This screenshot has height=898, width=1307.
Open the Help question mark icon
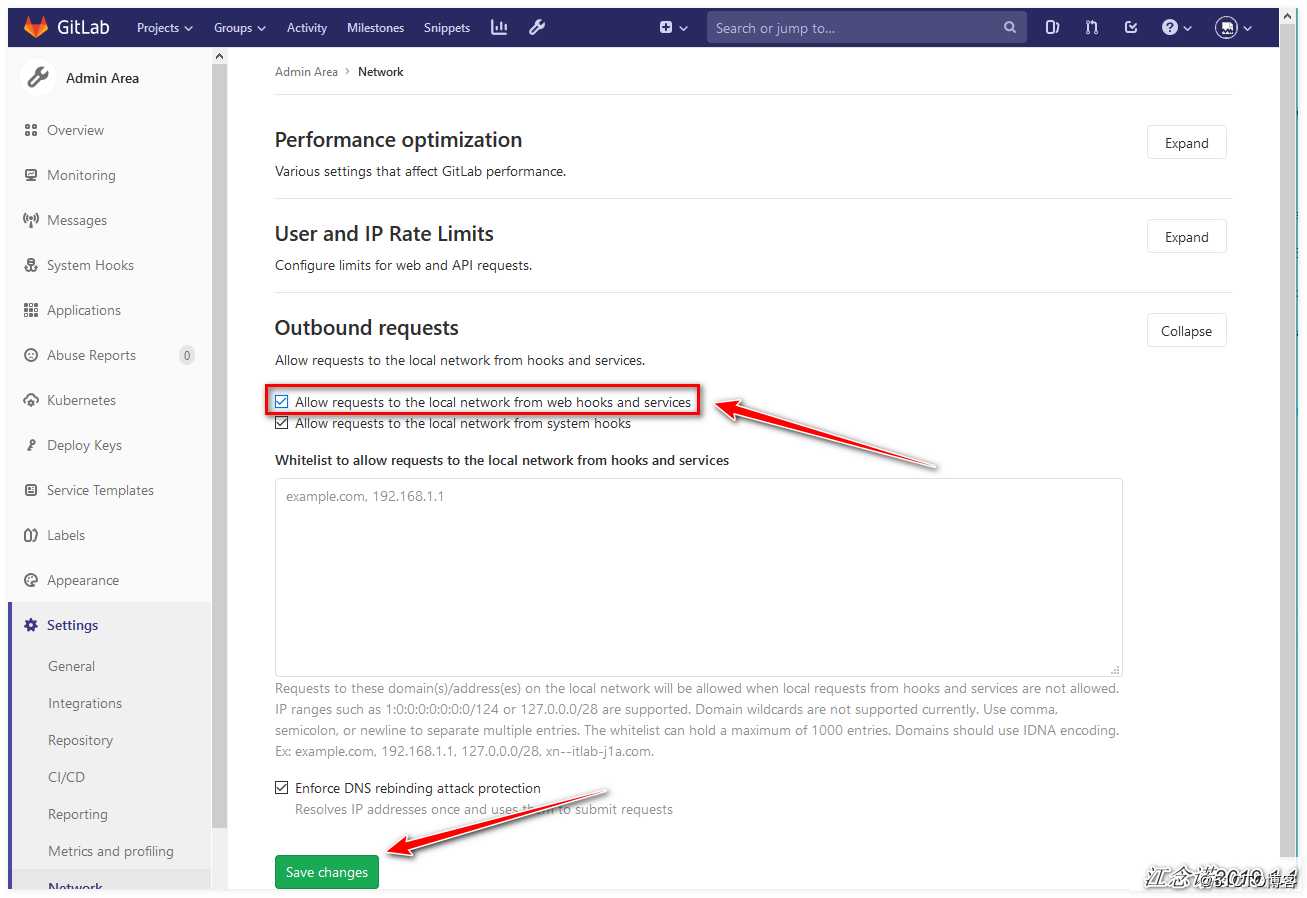1170,28
